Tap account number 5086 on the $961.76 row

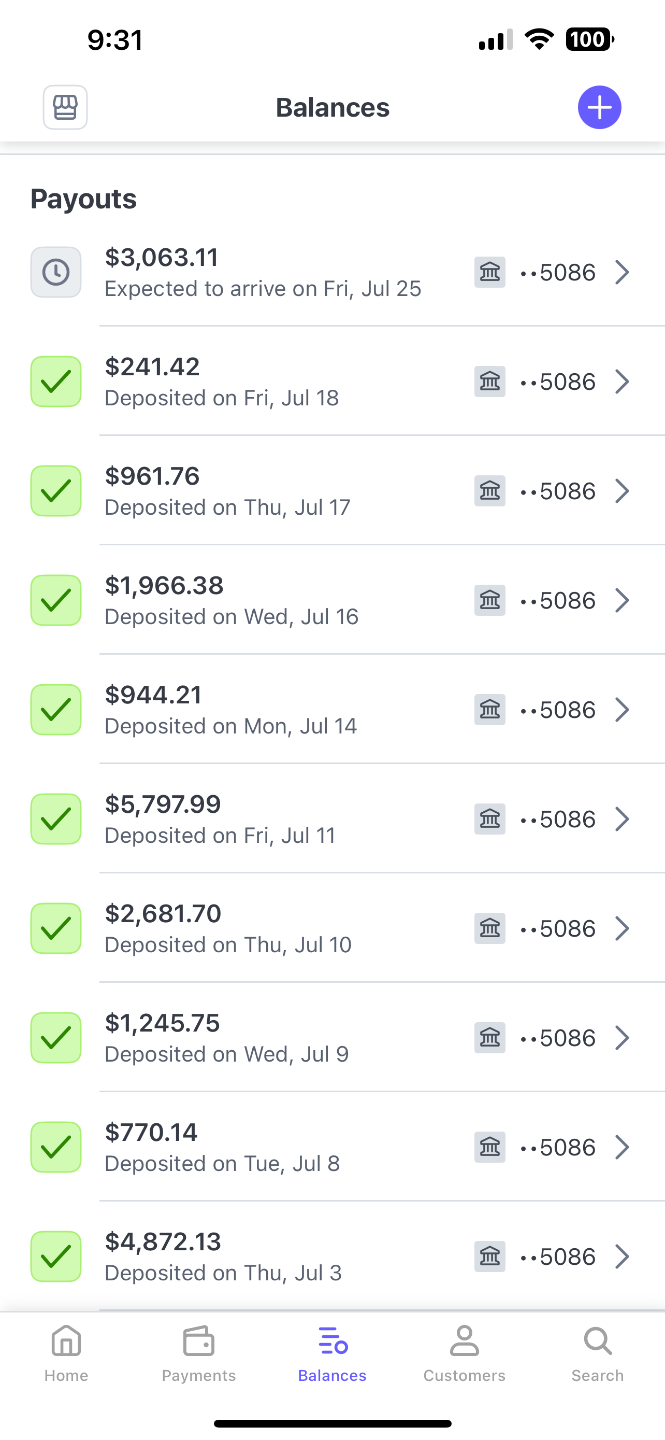558,491
